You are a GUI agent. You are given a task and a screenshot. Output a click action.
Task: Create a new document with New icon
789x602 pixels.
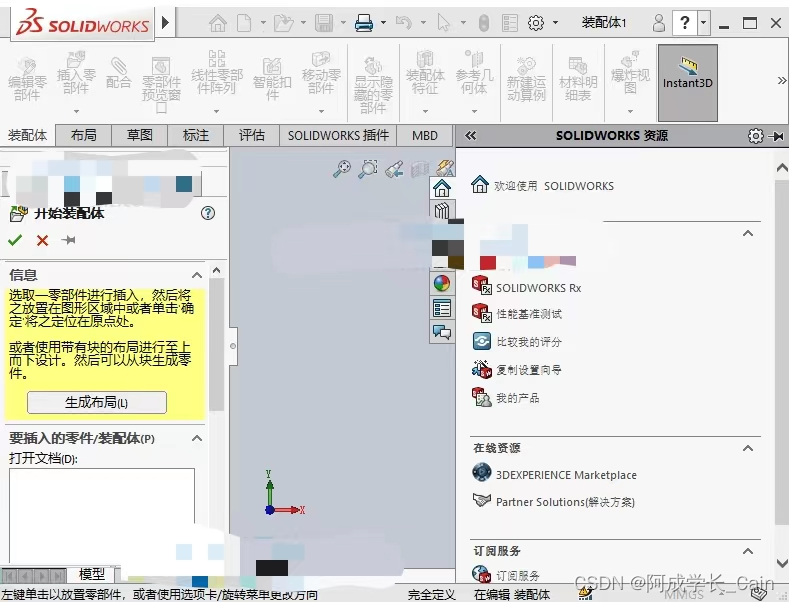click(x=244, y=23)
